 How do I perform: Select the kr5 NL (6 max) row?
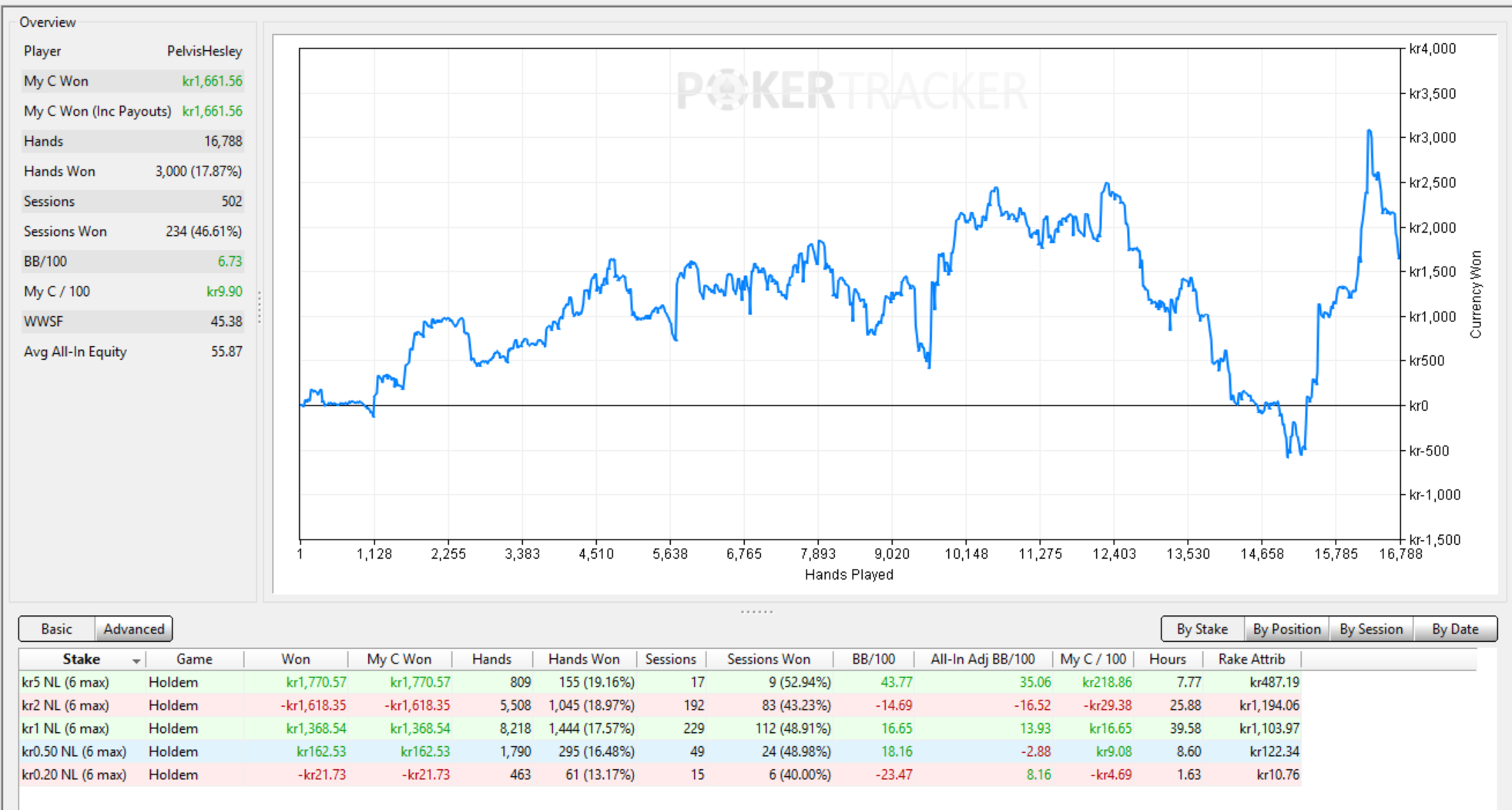point(65,682)
